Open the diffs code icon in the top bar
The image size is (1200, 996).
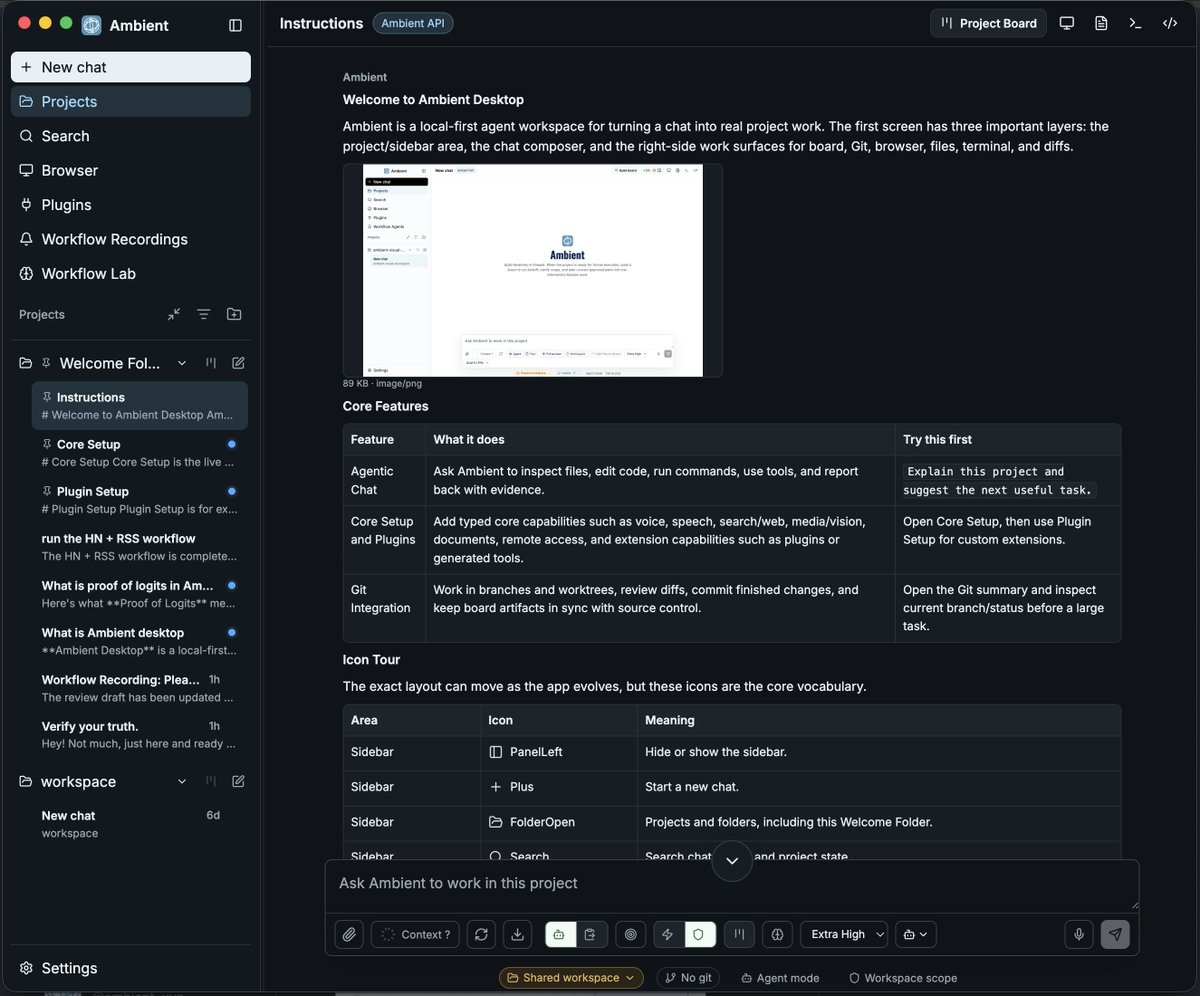(1169, 23)
